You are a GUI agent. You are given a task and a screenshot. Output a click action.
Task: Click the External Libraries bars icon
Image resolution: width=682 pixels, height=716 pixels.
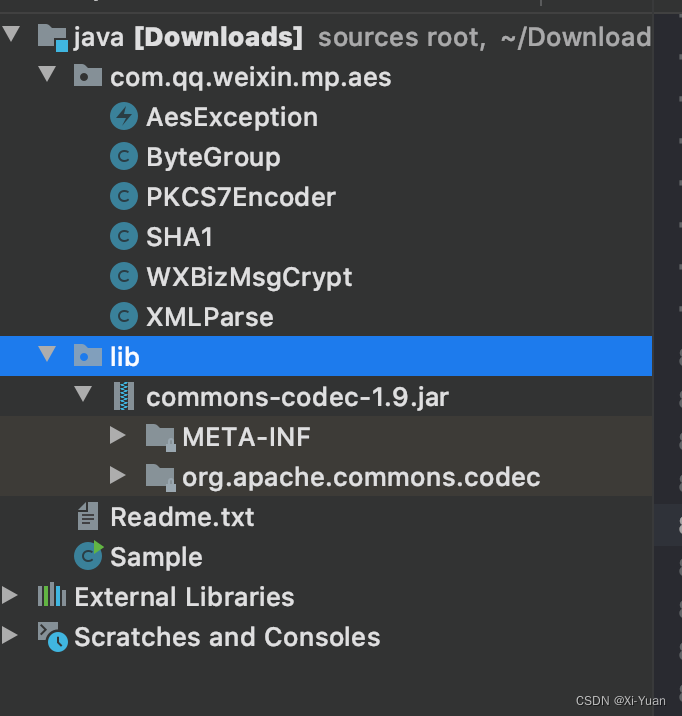click(x=52, y=595)
